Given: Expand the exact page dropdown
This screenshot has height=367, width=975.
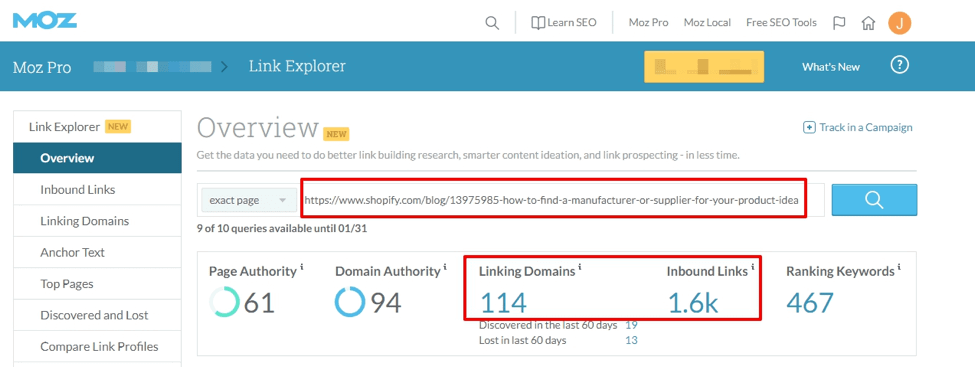Looking at the screenshot, I should point(249,200).
